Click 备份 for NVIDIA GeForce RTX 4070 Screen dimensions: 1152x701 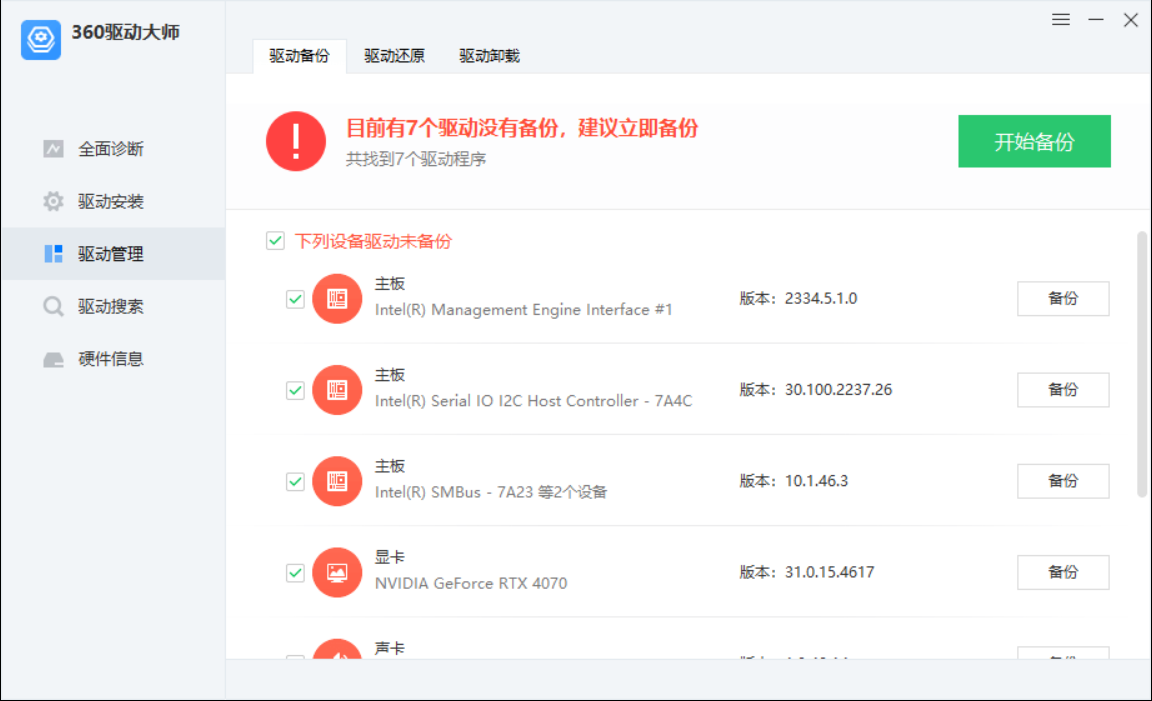point(1062,572)
